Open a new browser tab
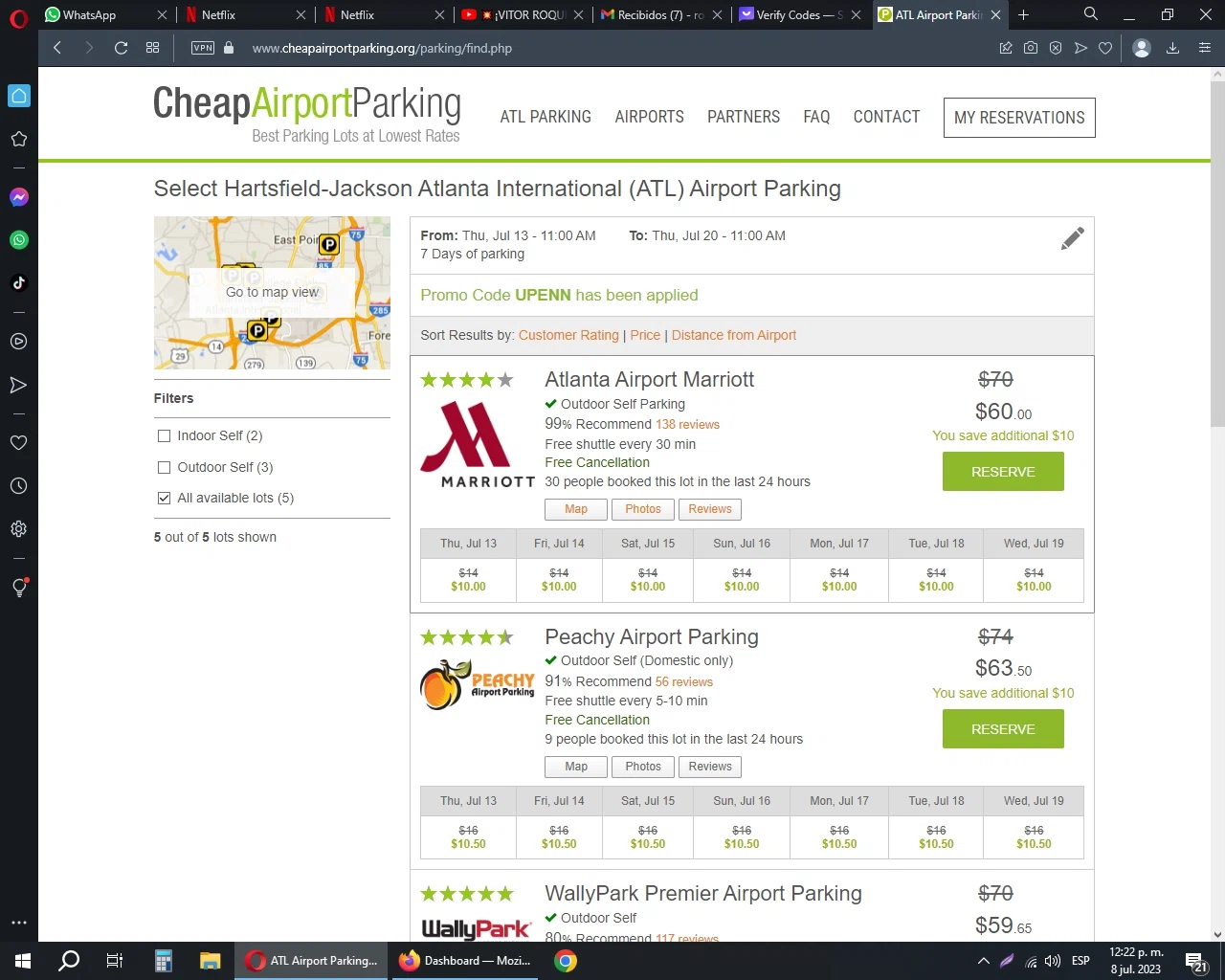The image size is (1225, 980). pyautogui.click(x=1023, y=14)
